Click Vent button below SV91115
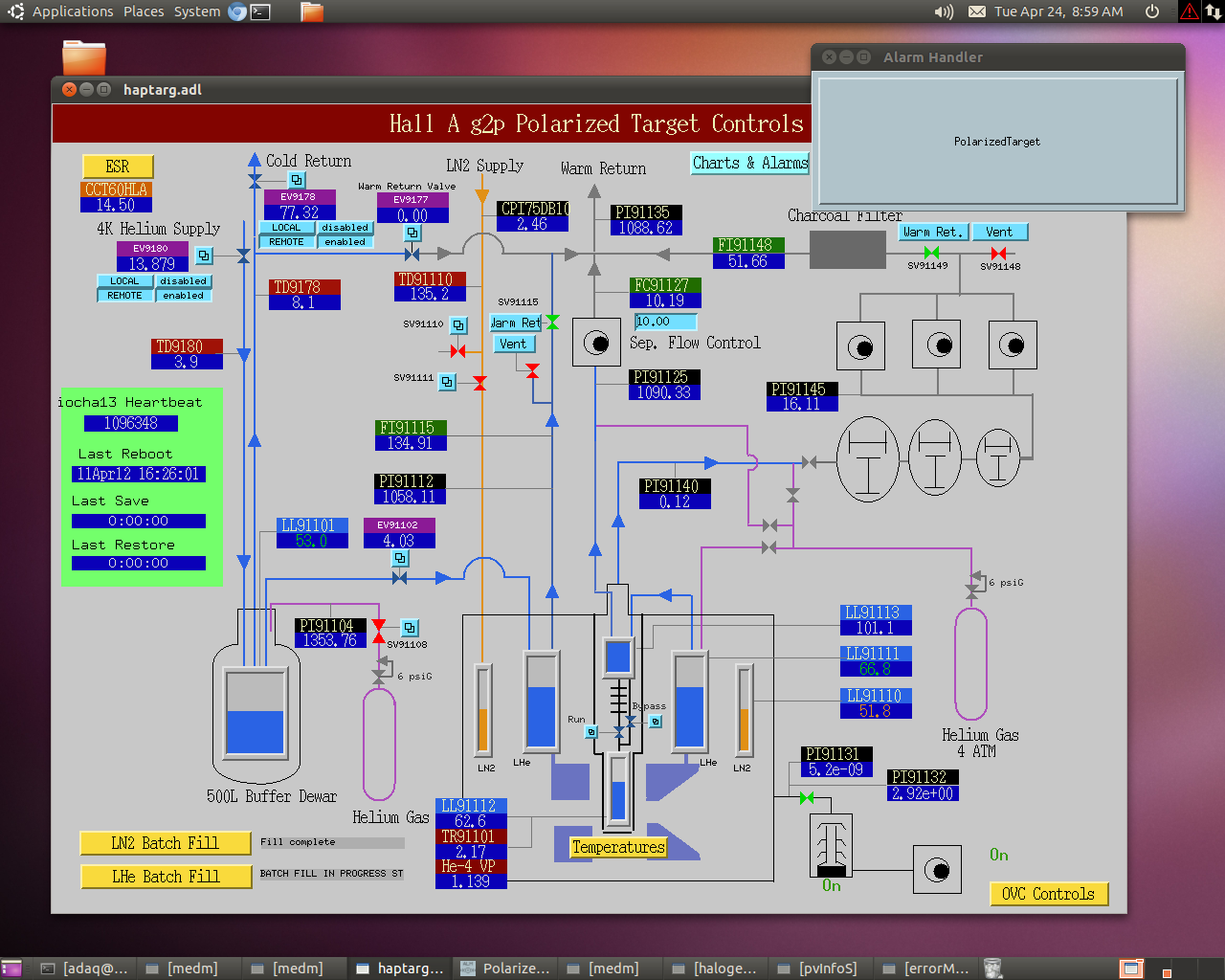This screenshot has width=1225, height=980. click(x=514, y=344)
